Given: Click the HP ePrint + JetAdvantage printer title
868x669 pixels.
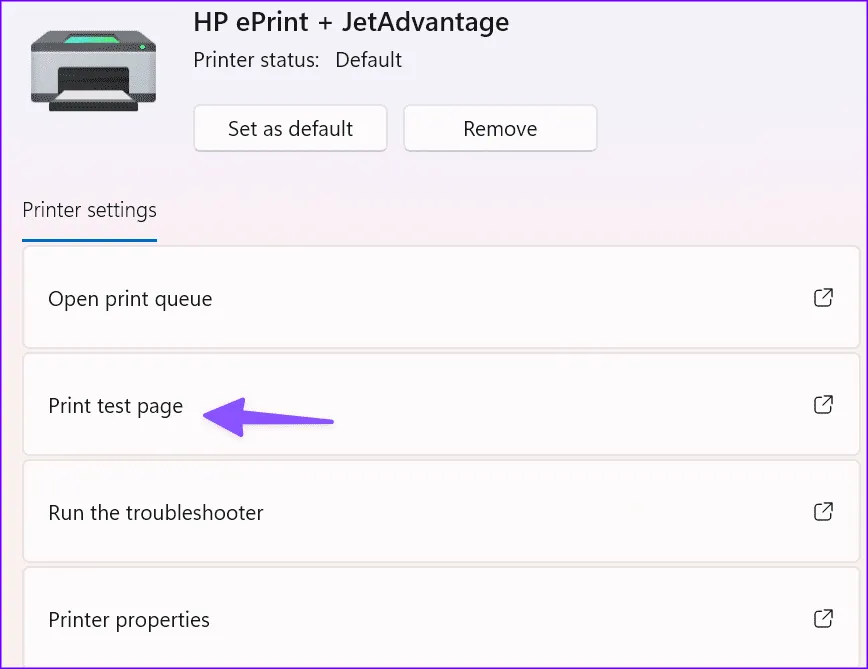Looking at the screenshot, I should [x=351, y=21].
